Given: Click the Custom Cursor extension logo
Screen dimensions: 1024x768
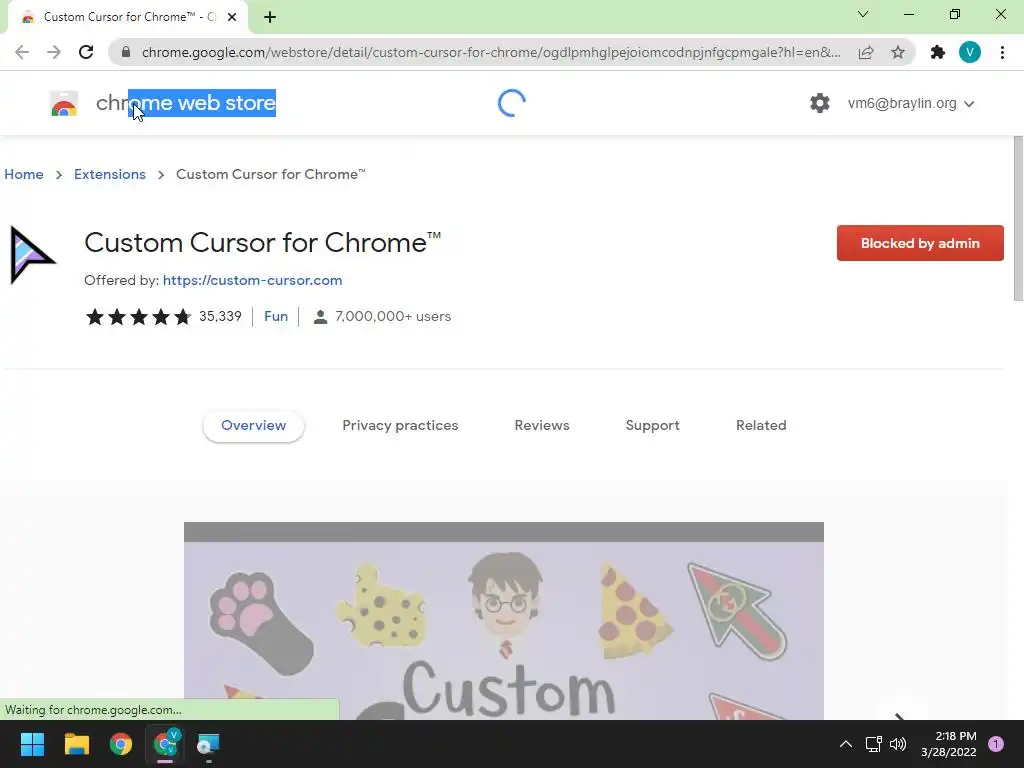Looking at the screenshot, I should pyautogui.click(x=33, y=255).
